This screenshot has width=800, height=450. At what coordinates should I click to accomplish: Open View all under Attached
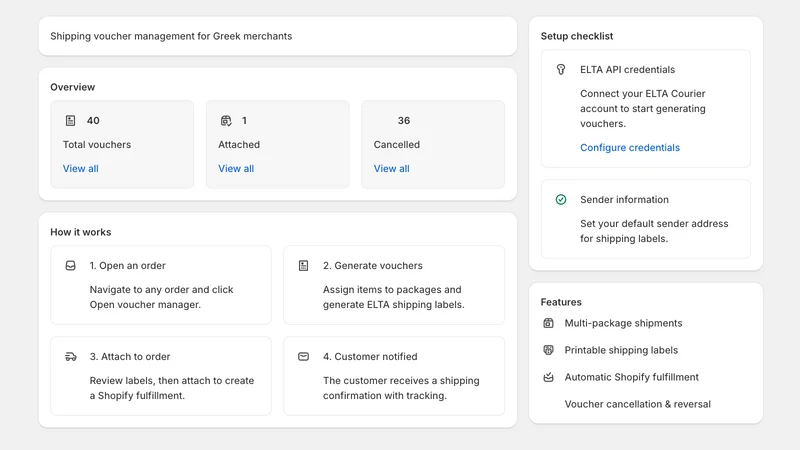click(236, 168)
